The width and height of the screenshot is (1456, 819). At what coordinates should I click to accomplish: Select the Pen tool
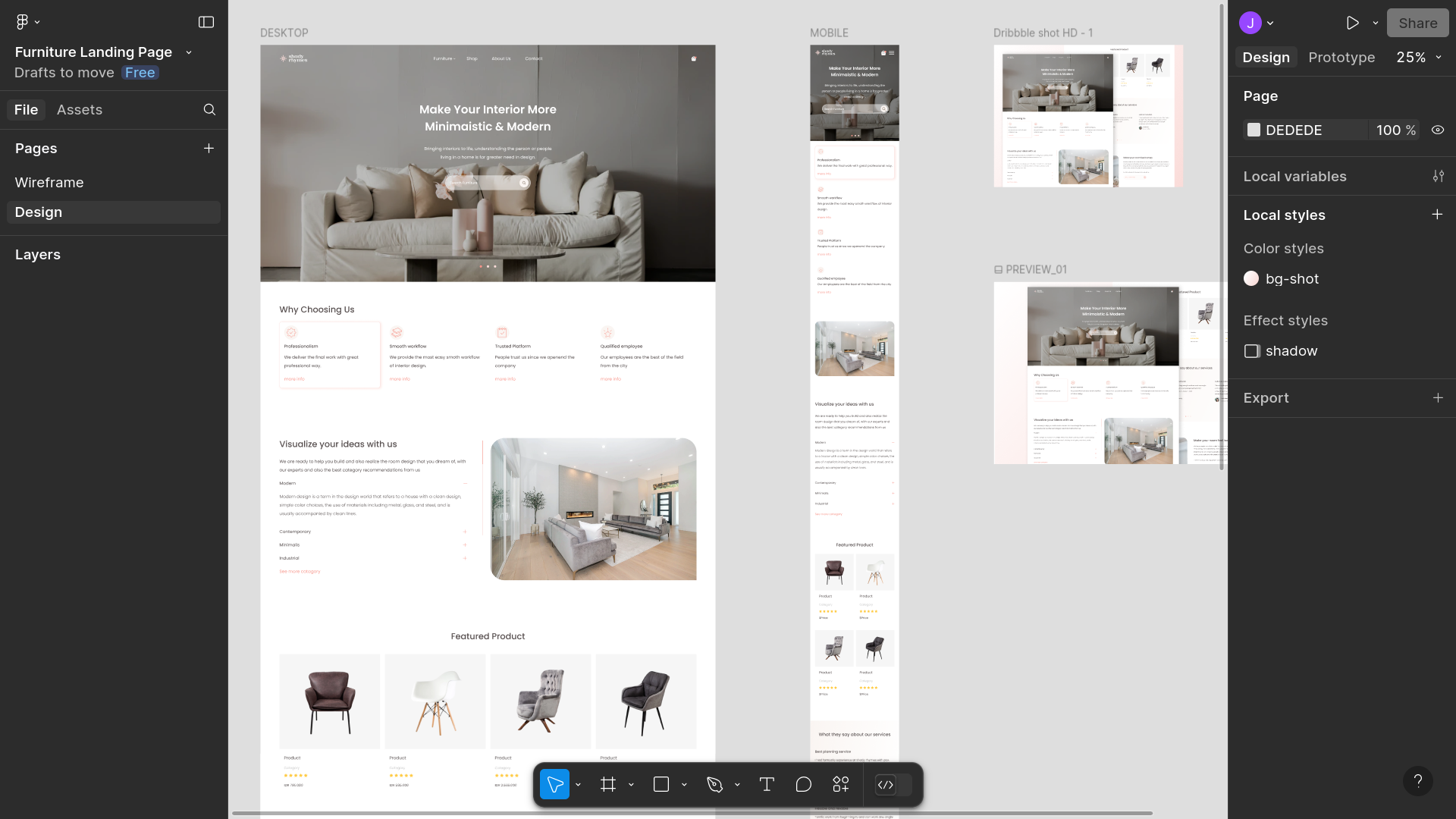point(714,784)
